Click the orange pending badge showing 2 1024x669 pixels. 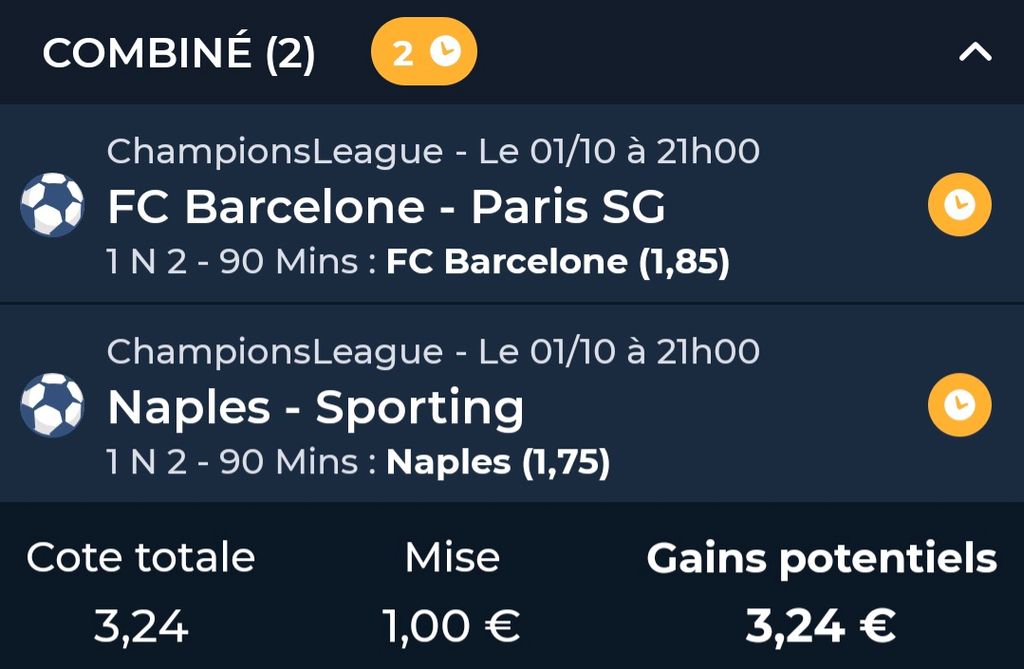point(424,53)
